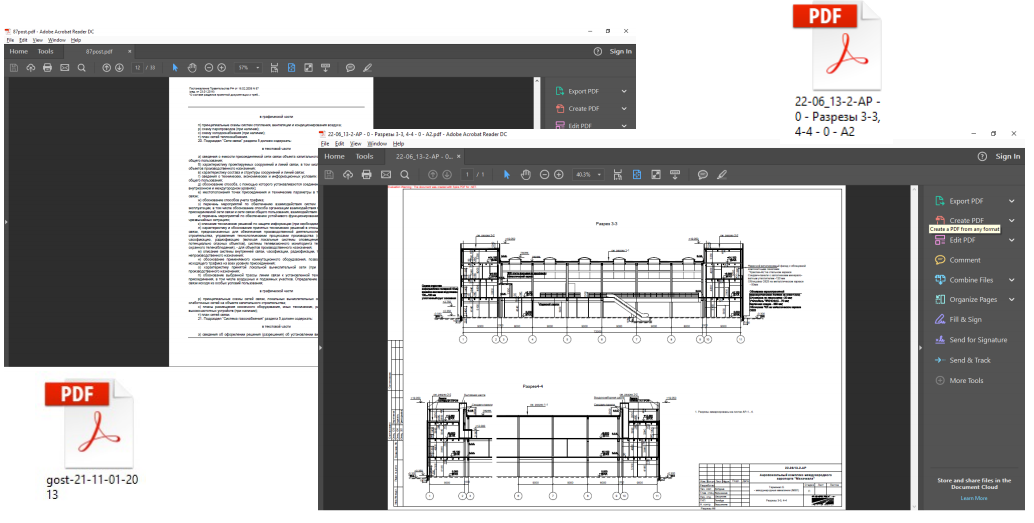The height and width of the screenshot is (523, 1034).
Task: Activate Hand tool in the 87post.pdf window
Action: 192,67
